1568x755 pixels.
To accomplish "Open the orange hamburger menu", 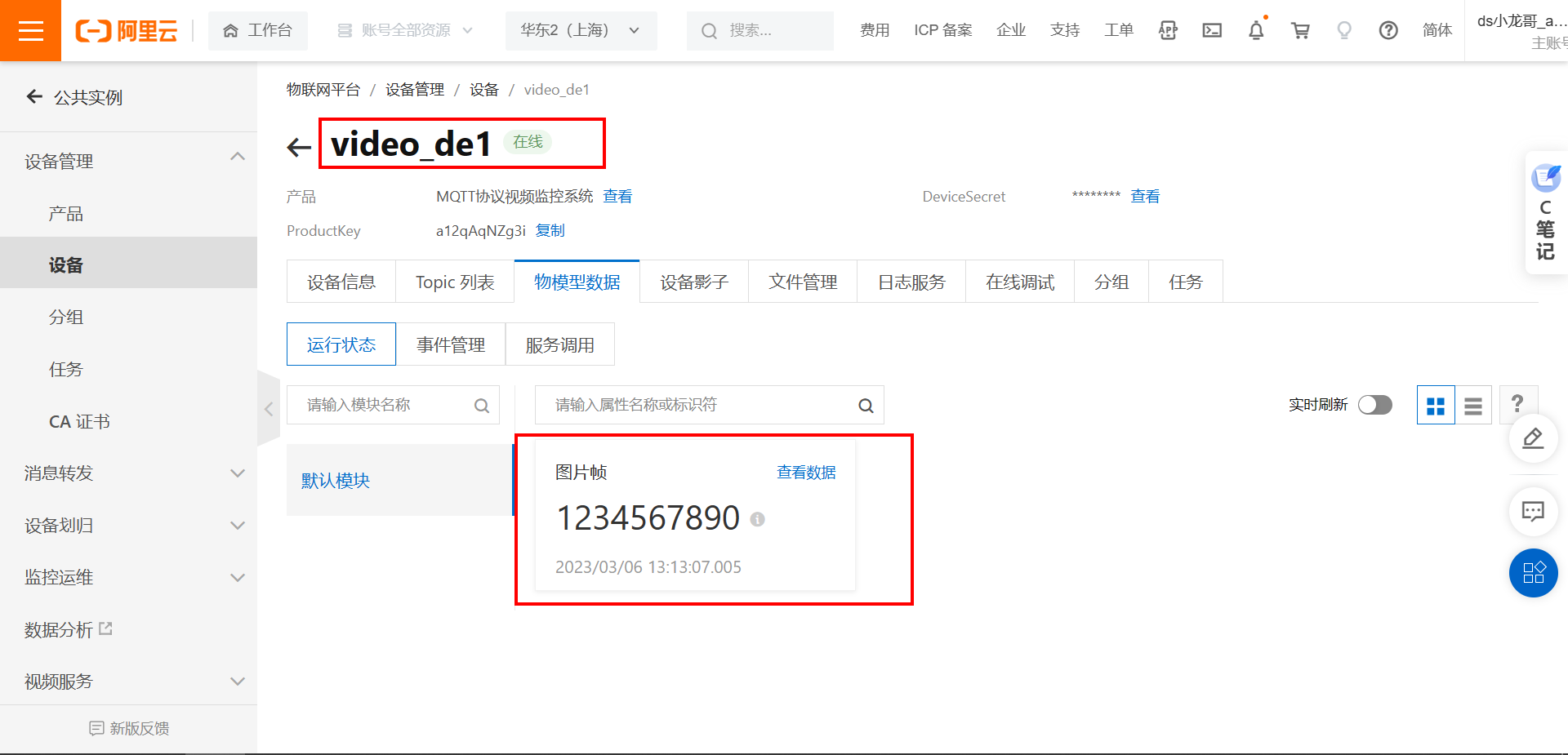I will pyautogui.click(x=30, y=30).
